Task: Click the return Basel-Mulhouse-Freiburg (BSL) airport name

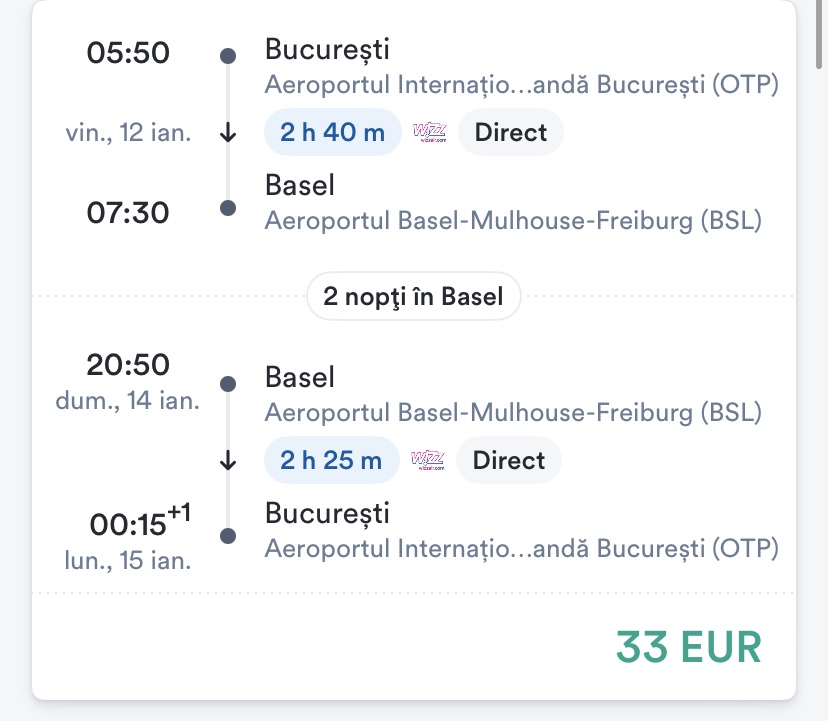Action: [513, 411]
